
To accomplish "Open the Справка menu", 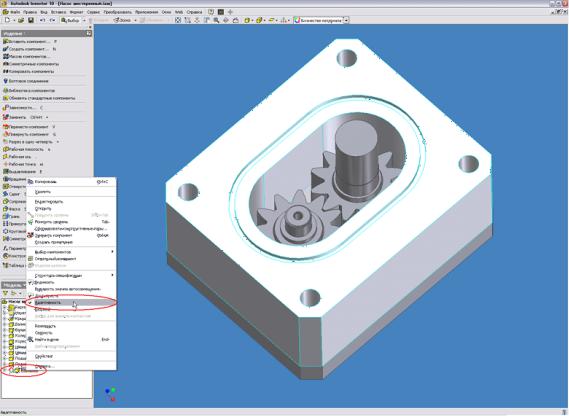I will click(194, 12).
